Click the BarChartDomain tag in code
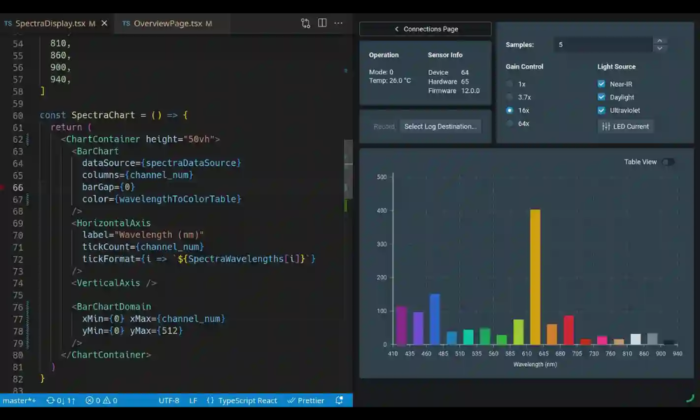The width and height of the screenshot is (700, 420). [x=113, y=307]
